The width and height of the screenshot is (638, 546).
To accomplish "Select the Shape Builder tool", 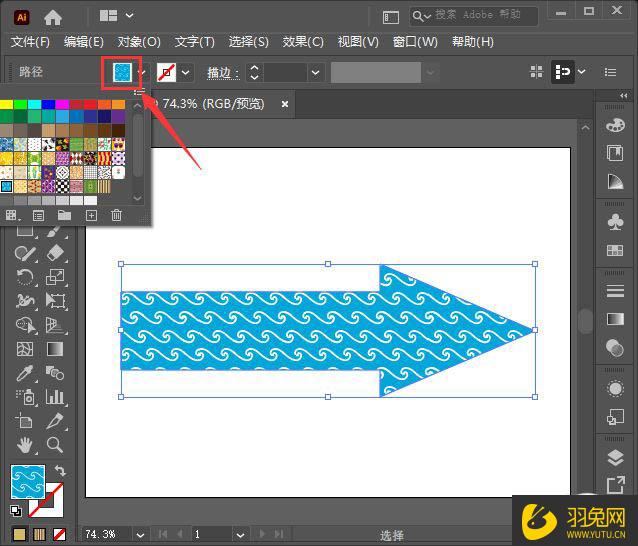I will click(x=26, y=325).
